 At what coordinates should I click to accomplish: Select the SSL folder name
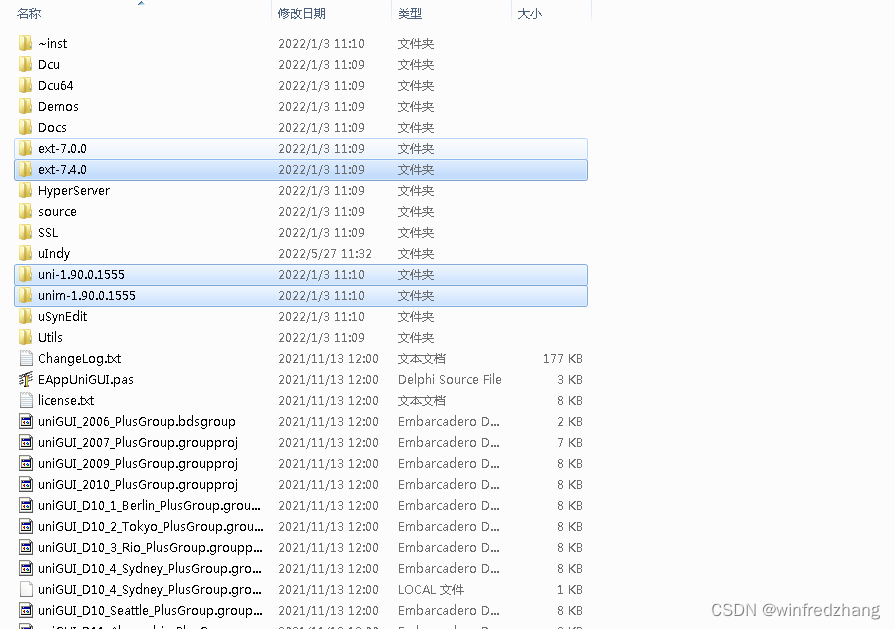[48, 232]
